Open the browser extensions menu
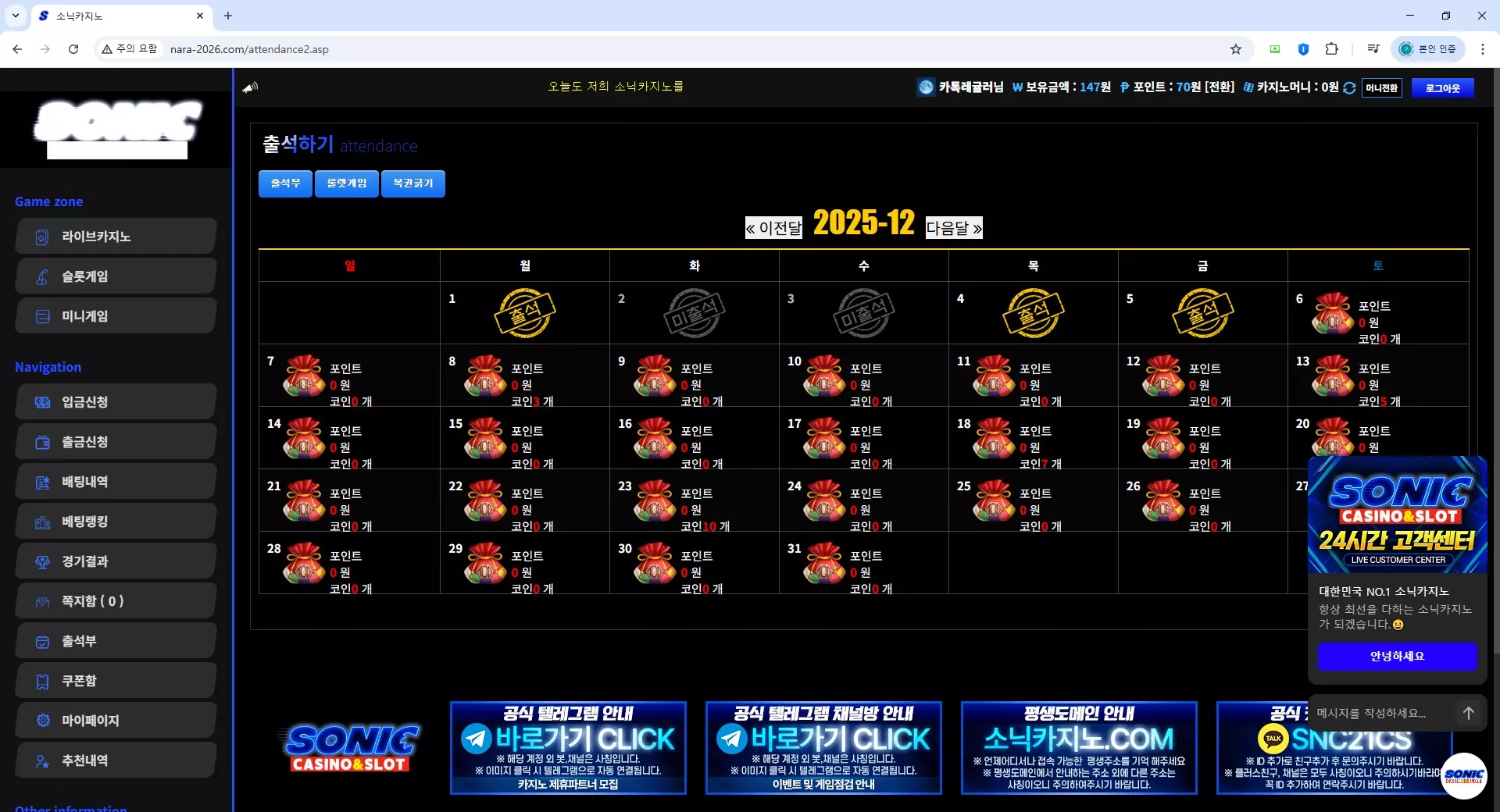 (x=1332, y=49)
